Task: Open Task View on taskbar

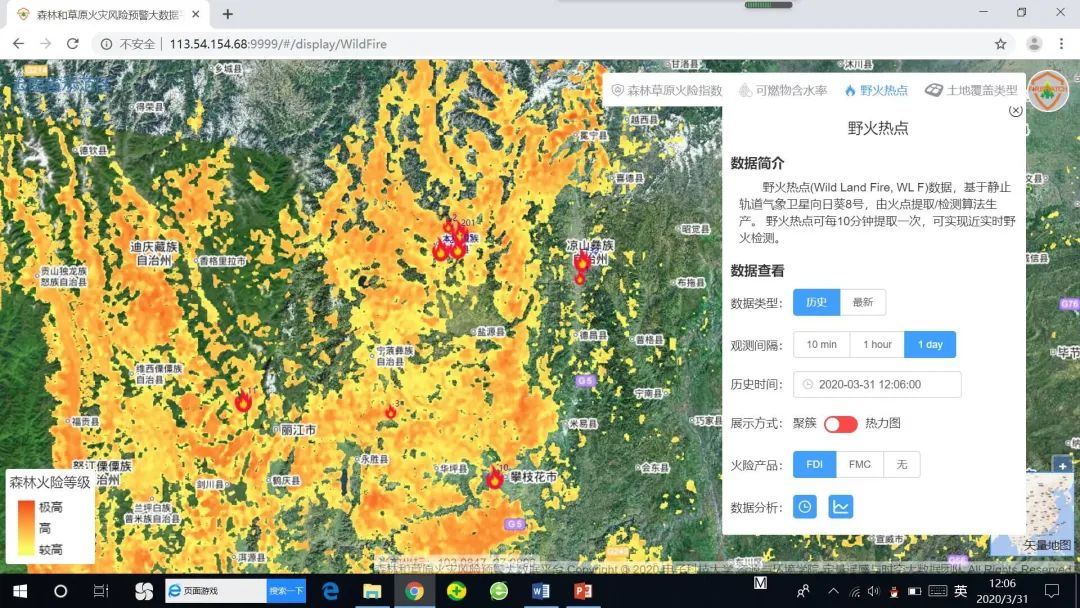Action: tap(101, 591)
